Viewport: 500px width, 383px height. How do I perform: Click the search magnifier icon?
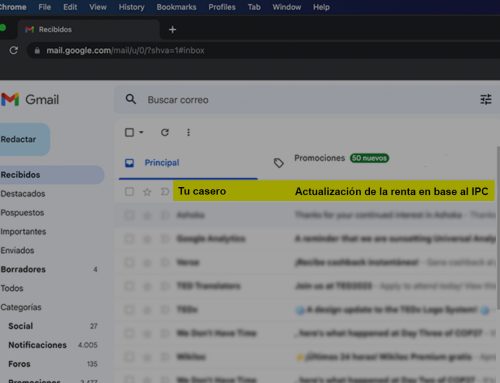131,99
